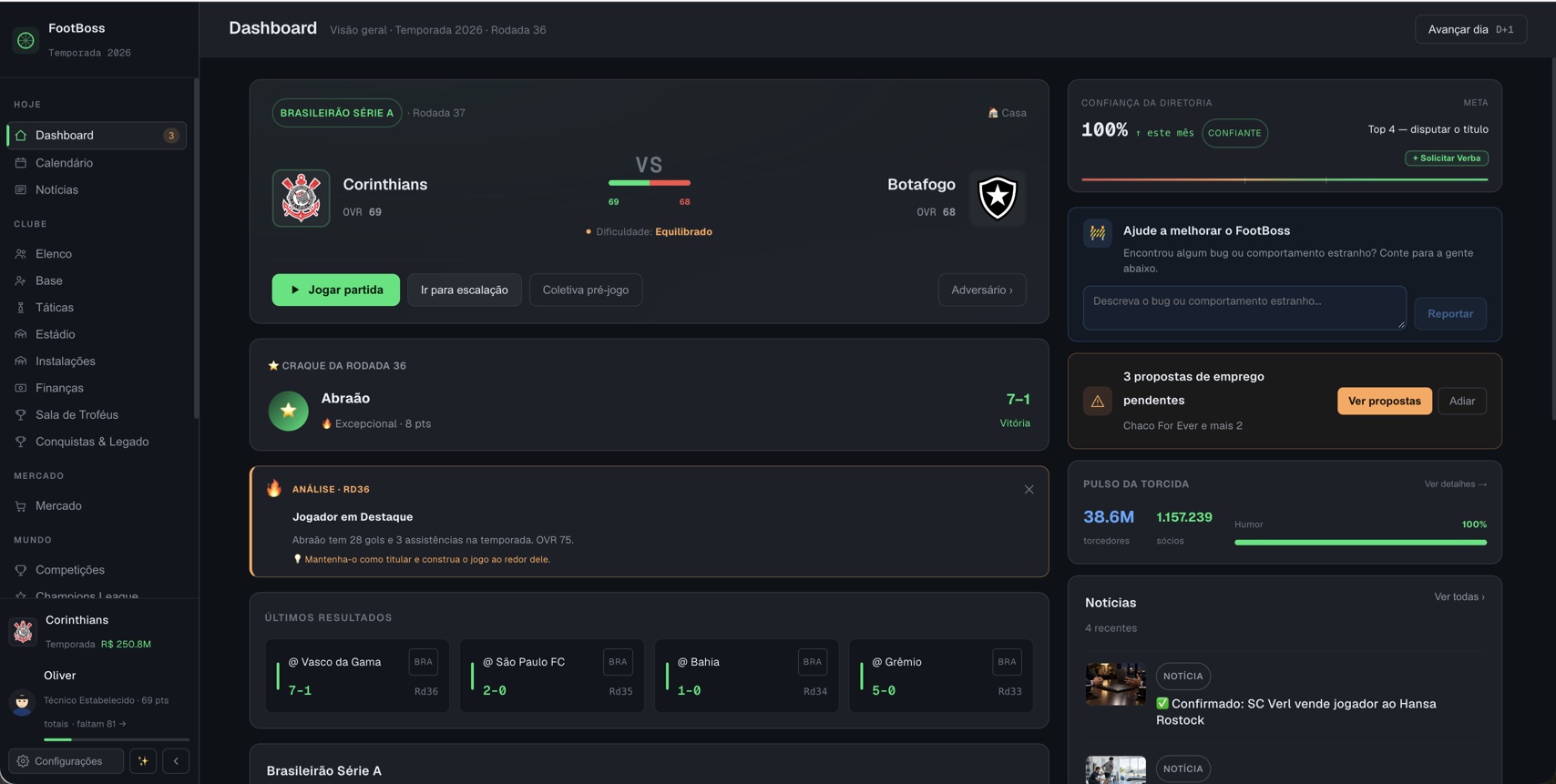Open Mercado in the sidebar

(x=96, y=506)
